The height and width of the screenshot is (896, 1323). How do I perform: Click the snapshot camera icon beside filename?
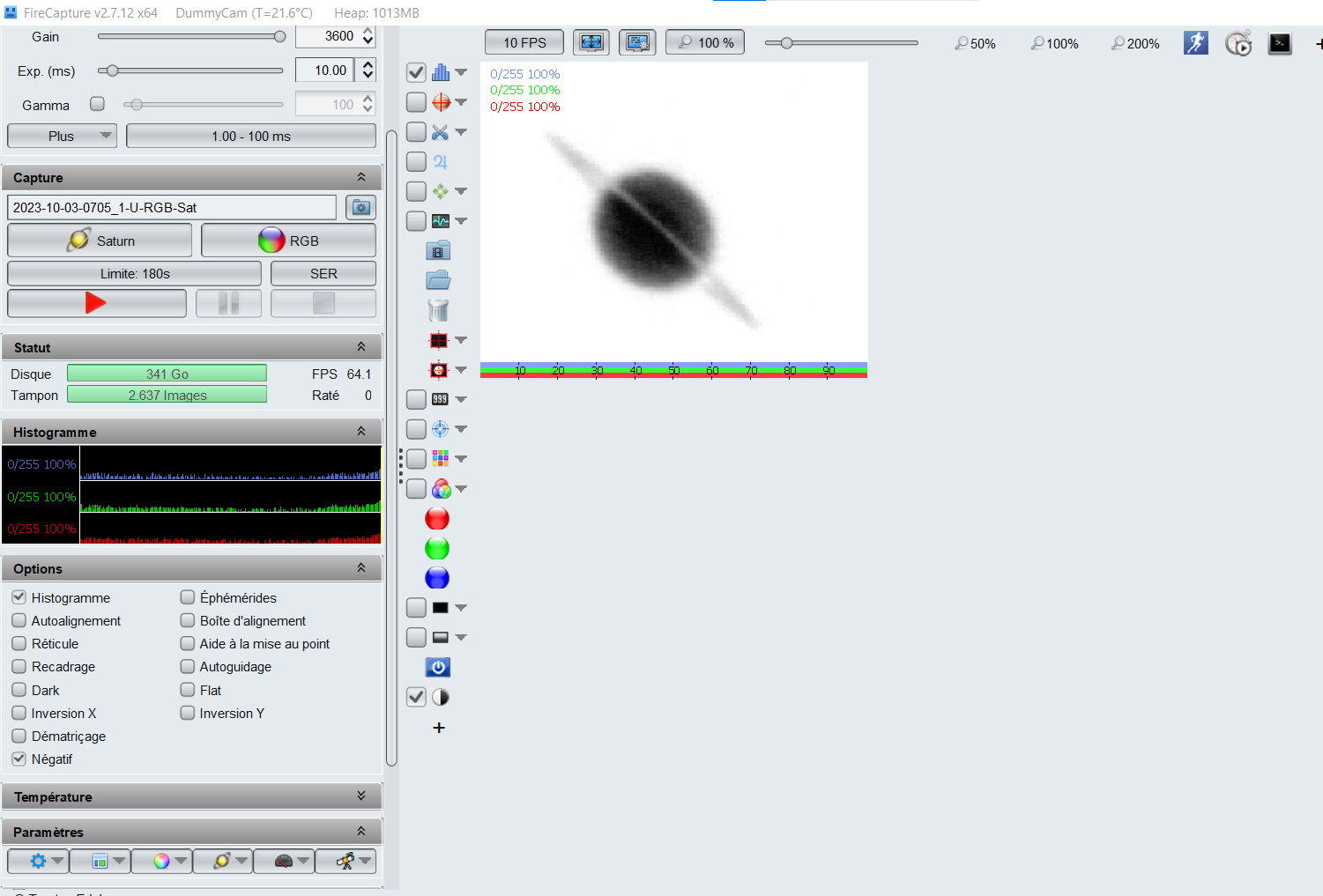click(361, 208)
